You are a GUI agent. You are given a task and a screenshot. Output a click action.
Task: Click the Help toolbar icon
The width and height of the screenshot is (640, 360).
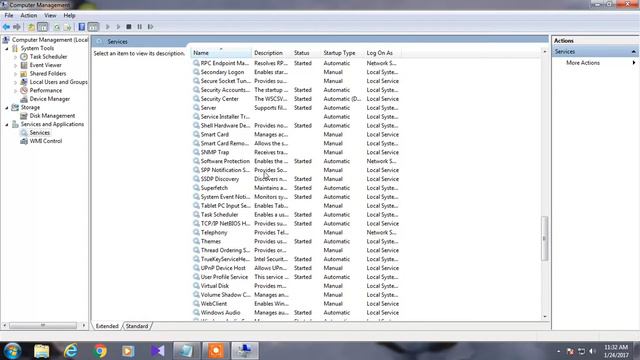tap(82, 27)
